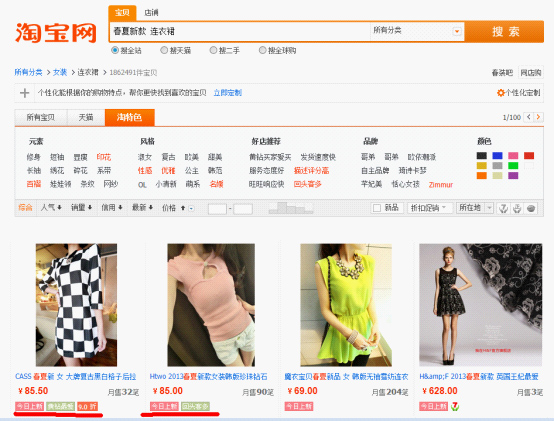Image resolution: width=554 pixels, height=421 pixels.
Task: Click maximum price input box
Action: [243, 209]
